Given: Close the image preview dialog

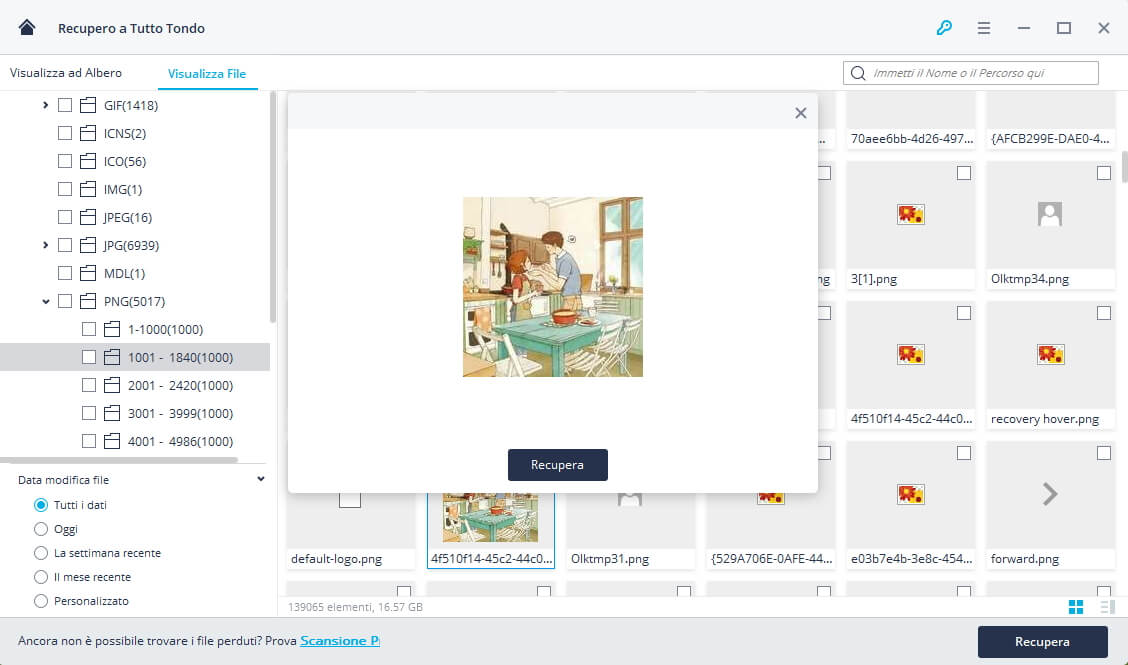Looking at the screenshot, I should pos(801,113).
